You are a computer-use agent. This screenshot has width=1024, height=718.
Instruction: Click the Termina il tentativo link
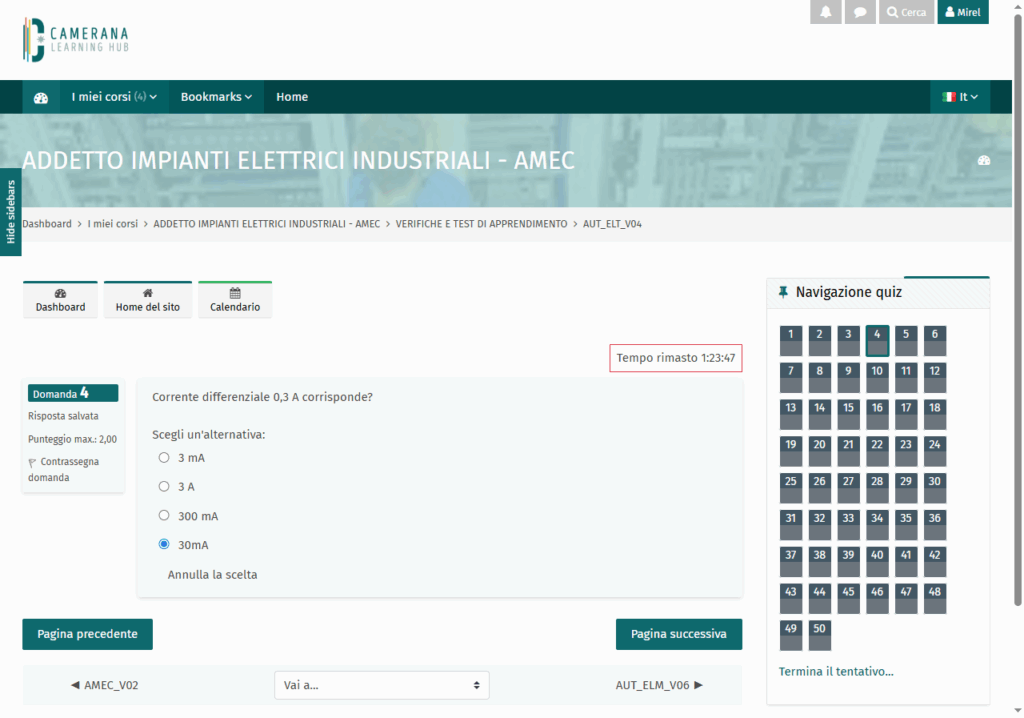click(836, 672)
